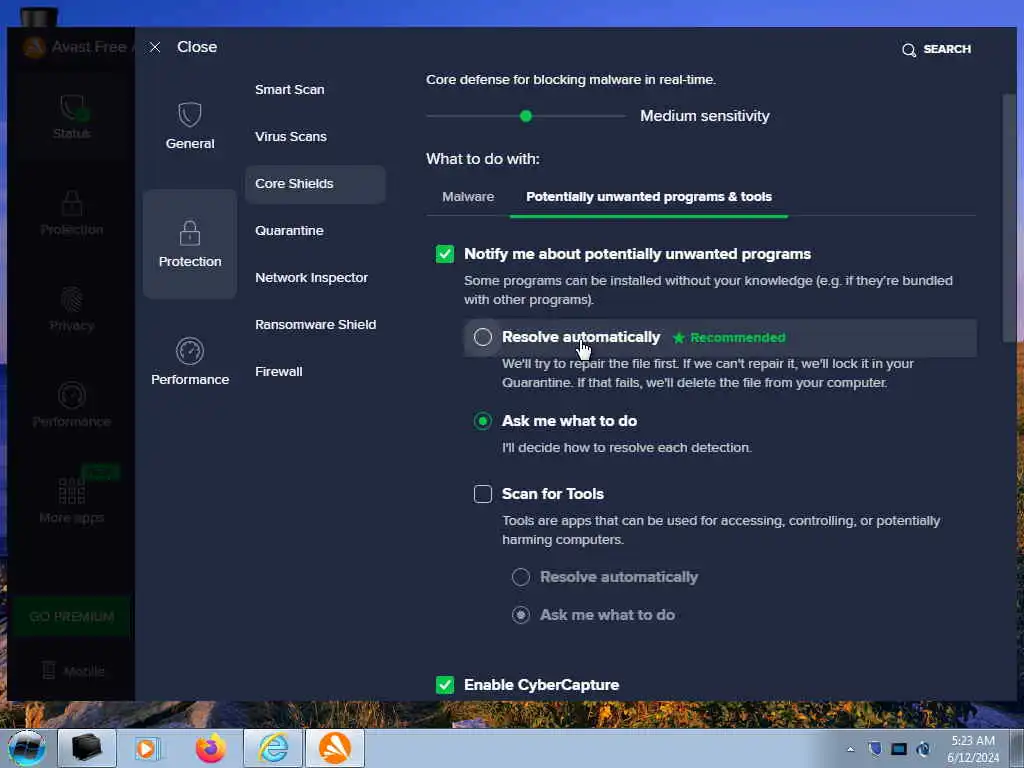Open Firewall settings
Screen dimensions: 1024x768
279,372
